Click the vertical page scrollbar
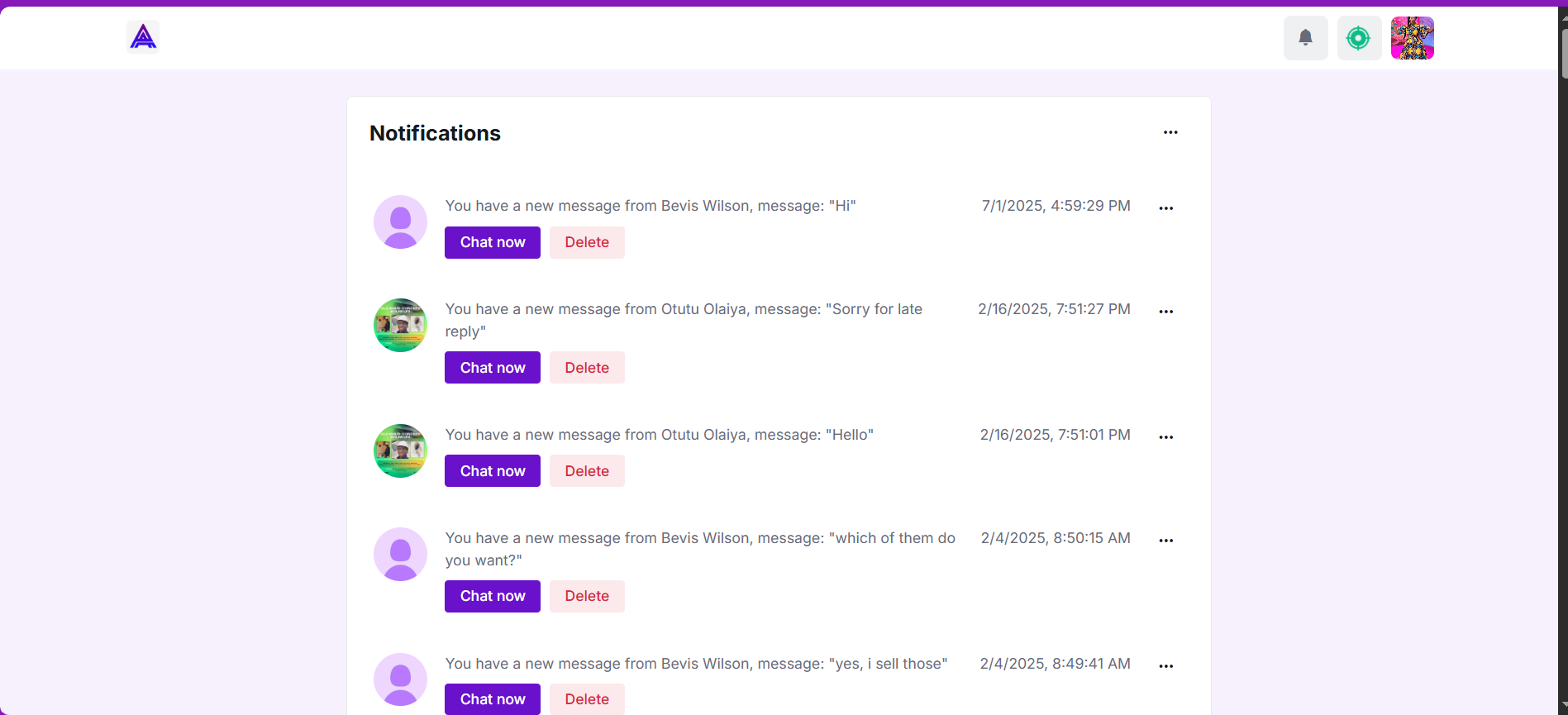This screenshot has width=1568, height=715. (x=1562, y=50)
